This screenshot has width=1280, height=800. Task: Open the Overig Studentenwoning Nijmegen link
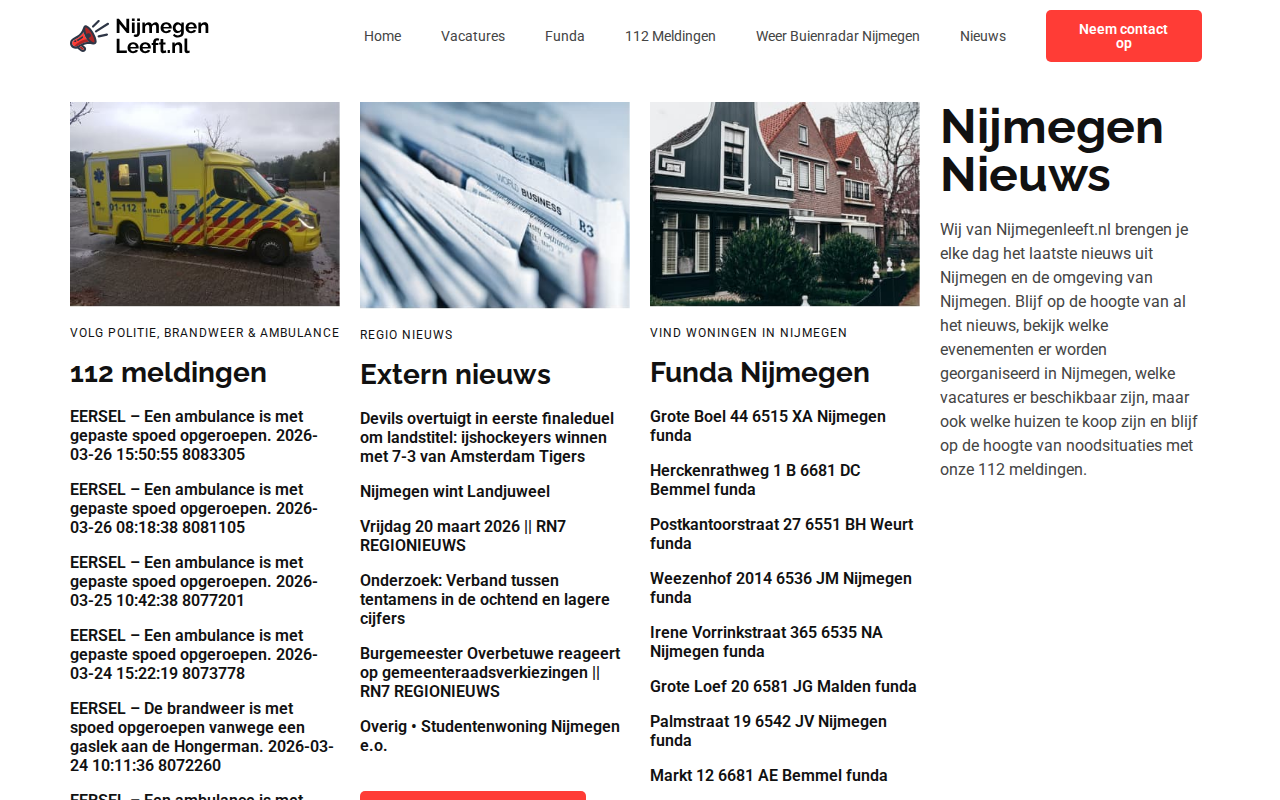(x=490, y=736)
